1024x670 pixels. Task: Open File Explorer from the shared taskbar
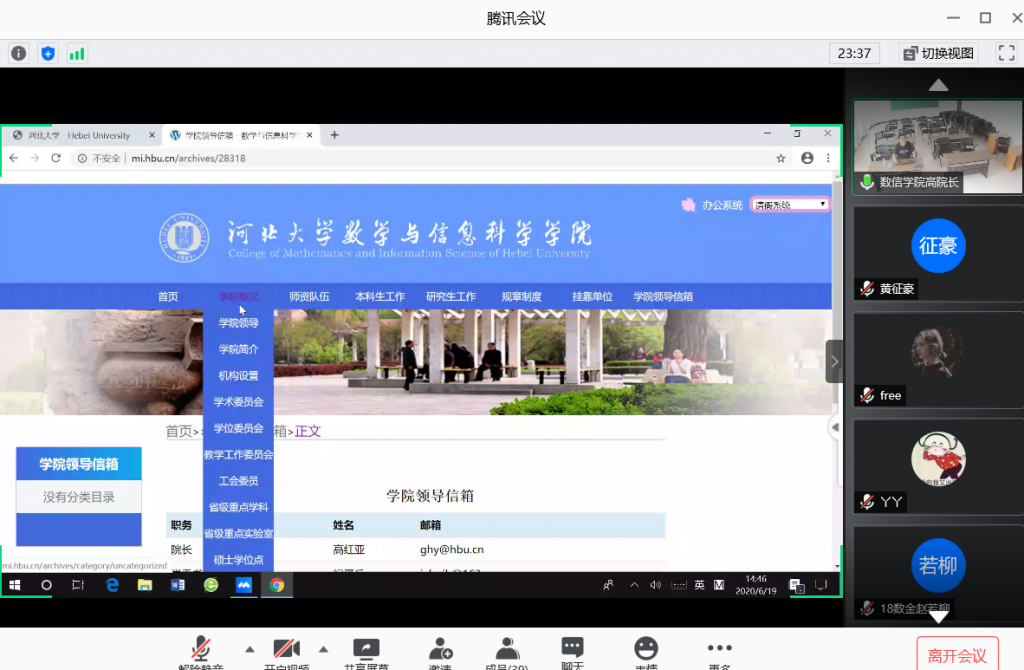tap(144, 585)
